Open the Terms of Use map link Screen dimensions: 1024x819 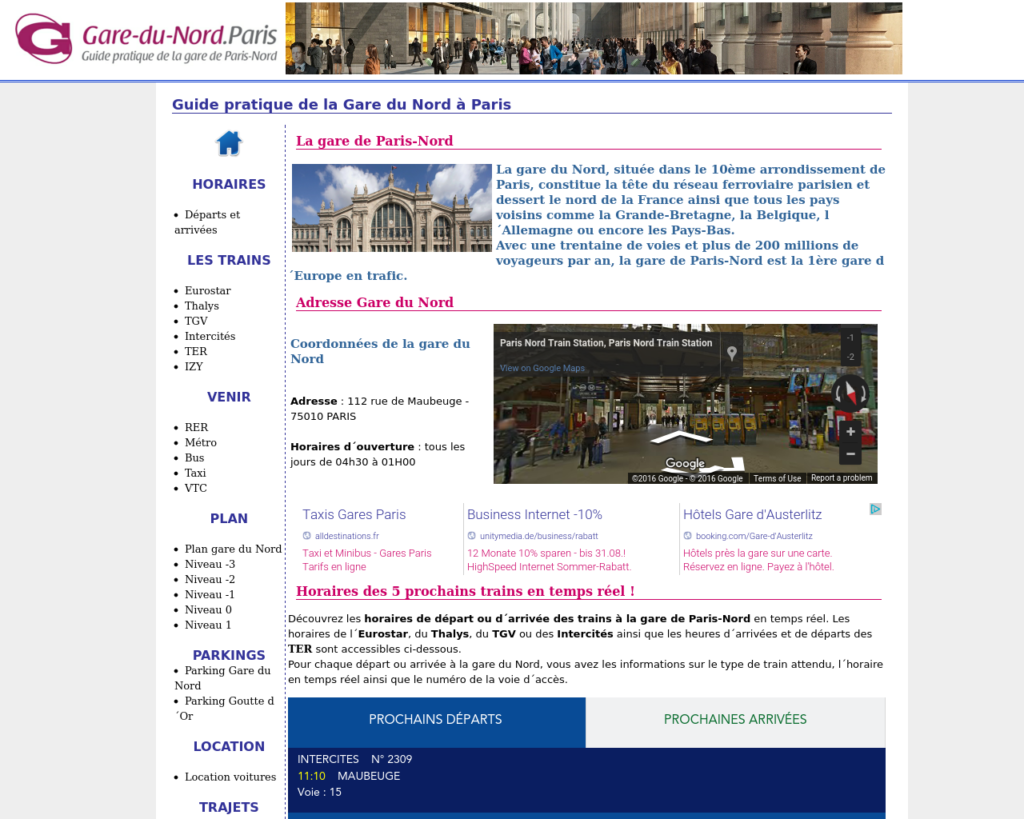click(777, 478)
